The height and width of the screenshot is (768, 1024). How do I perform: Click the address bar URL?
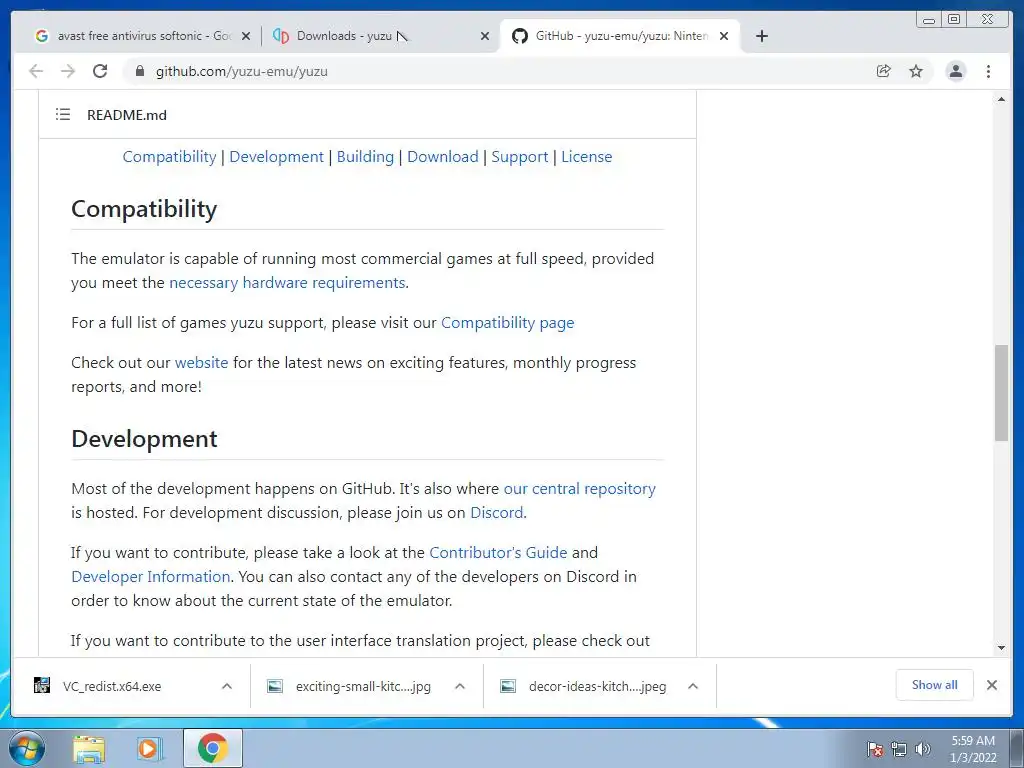tap(242, 71)
